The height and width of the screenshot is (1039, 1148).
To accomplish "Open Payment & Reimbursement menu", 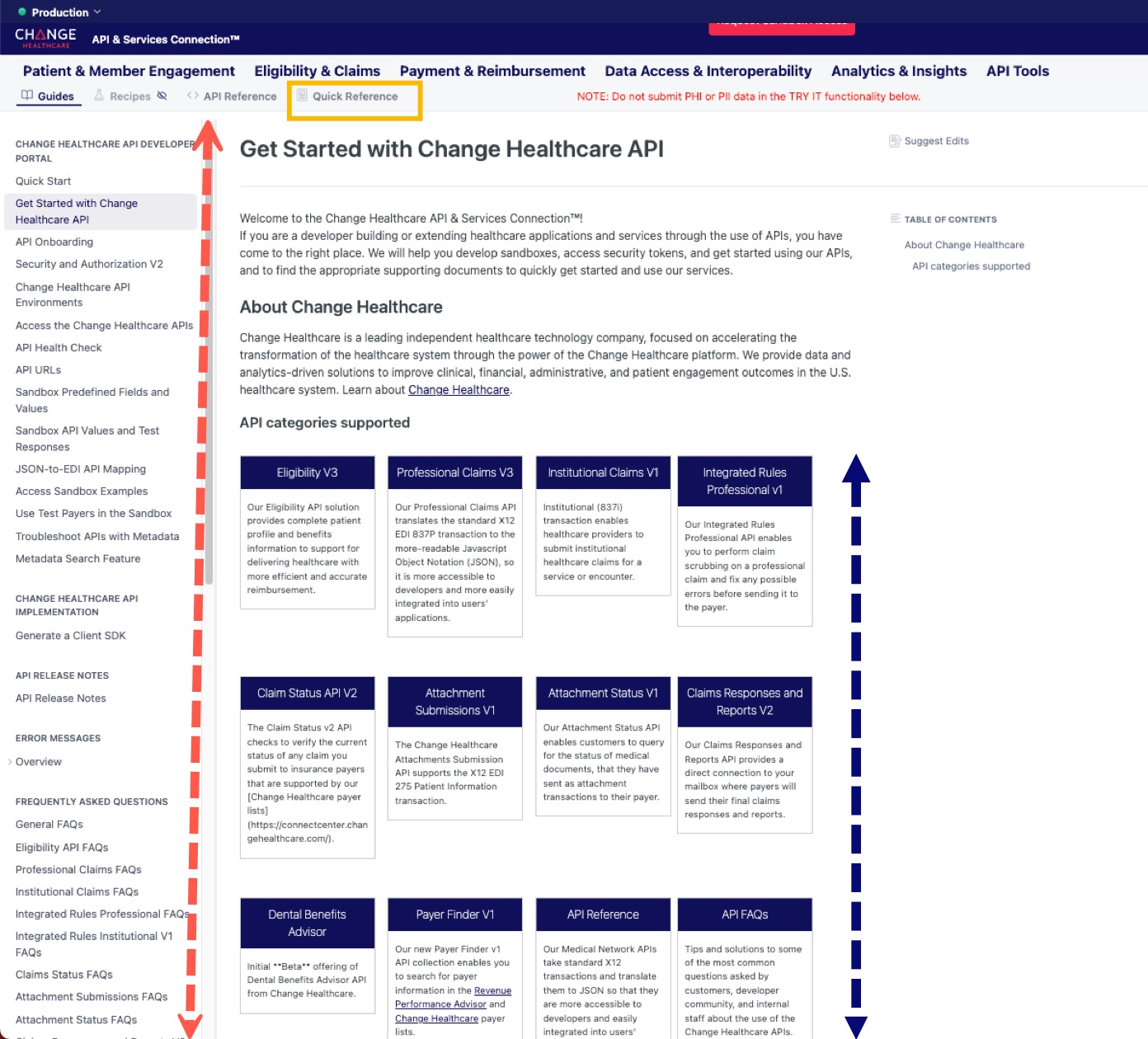I will (x=492, y=71).
